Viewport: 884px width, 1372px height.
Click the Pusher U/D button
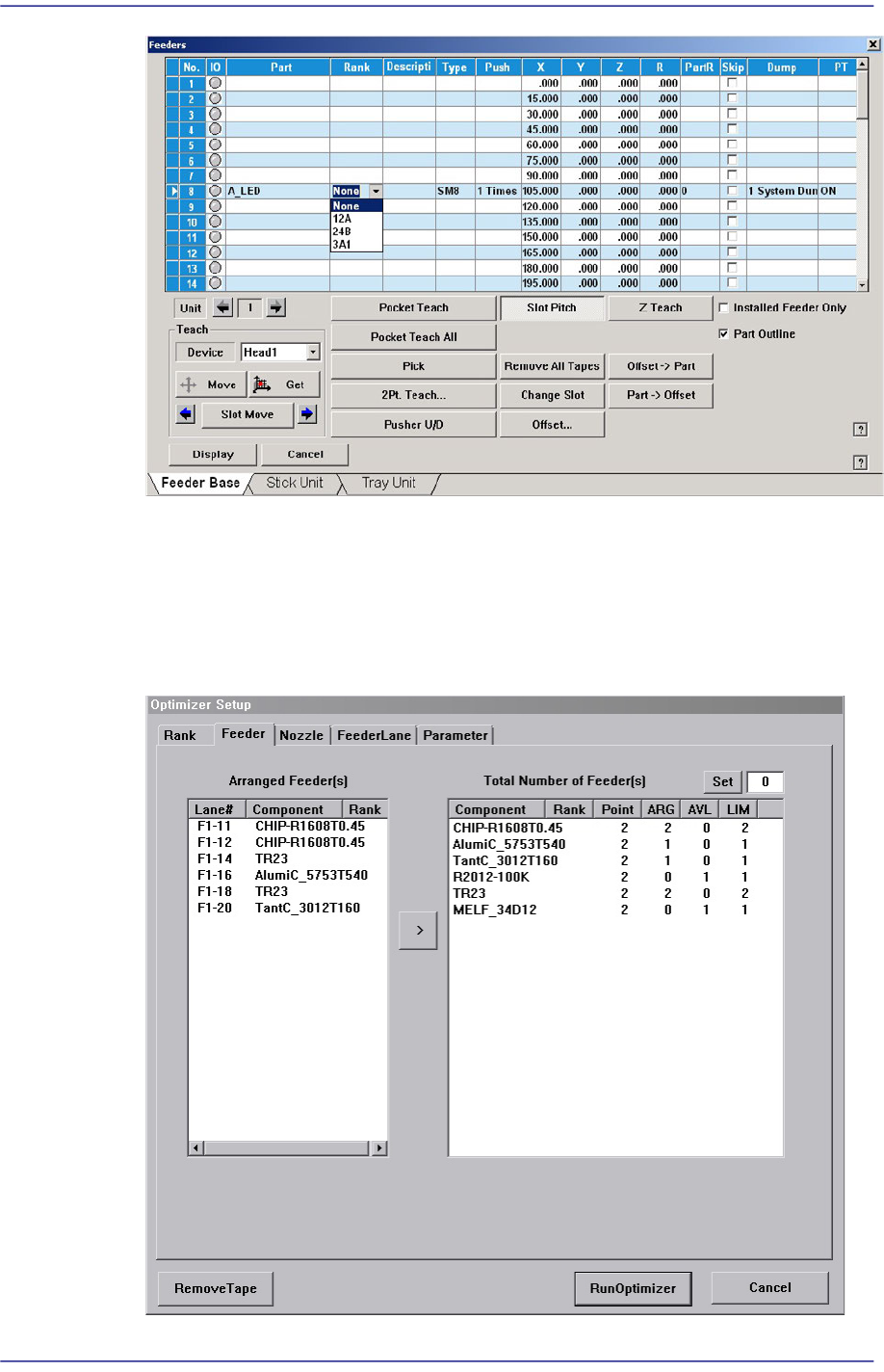pyautogui.click(x=414, y=425)
